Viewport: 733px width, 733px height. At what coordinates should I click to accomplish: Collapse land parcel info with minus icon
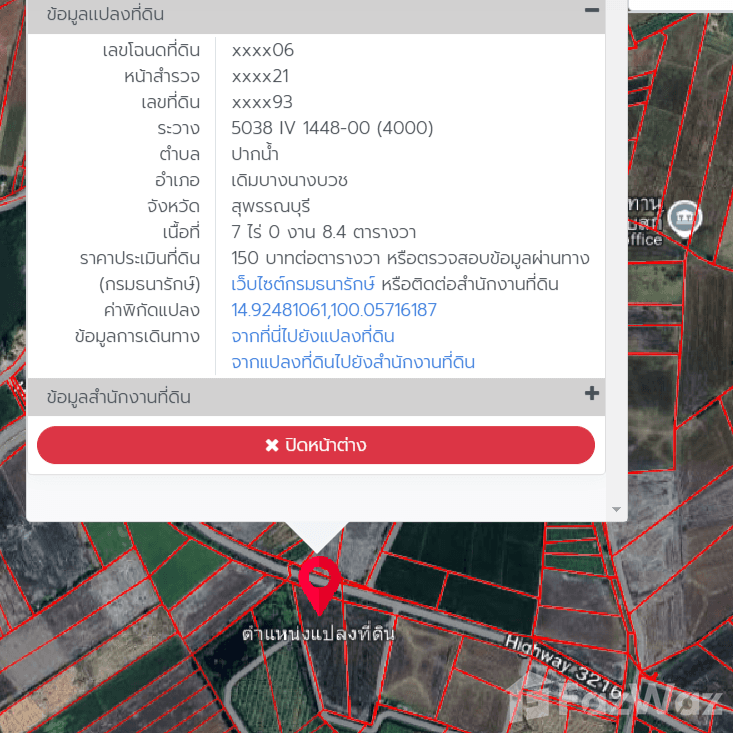592,11
